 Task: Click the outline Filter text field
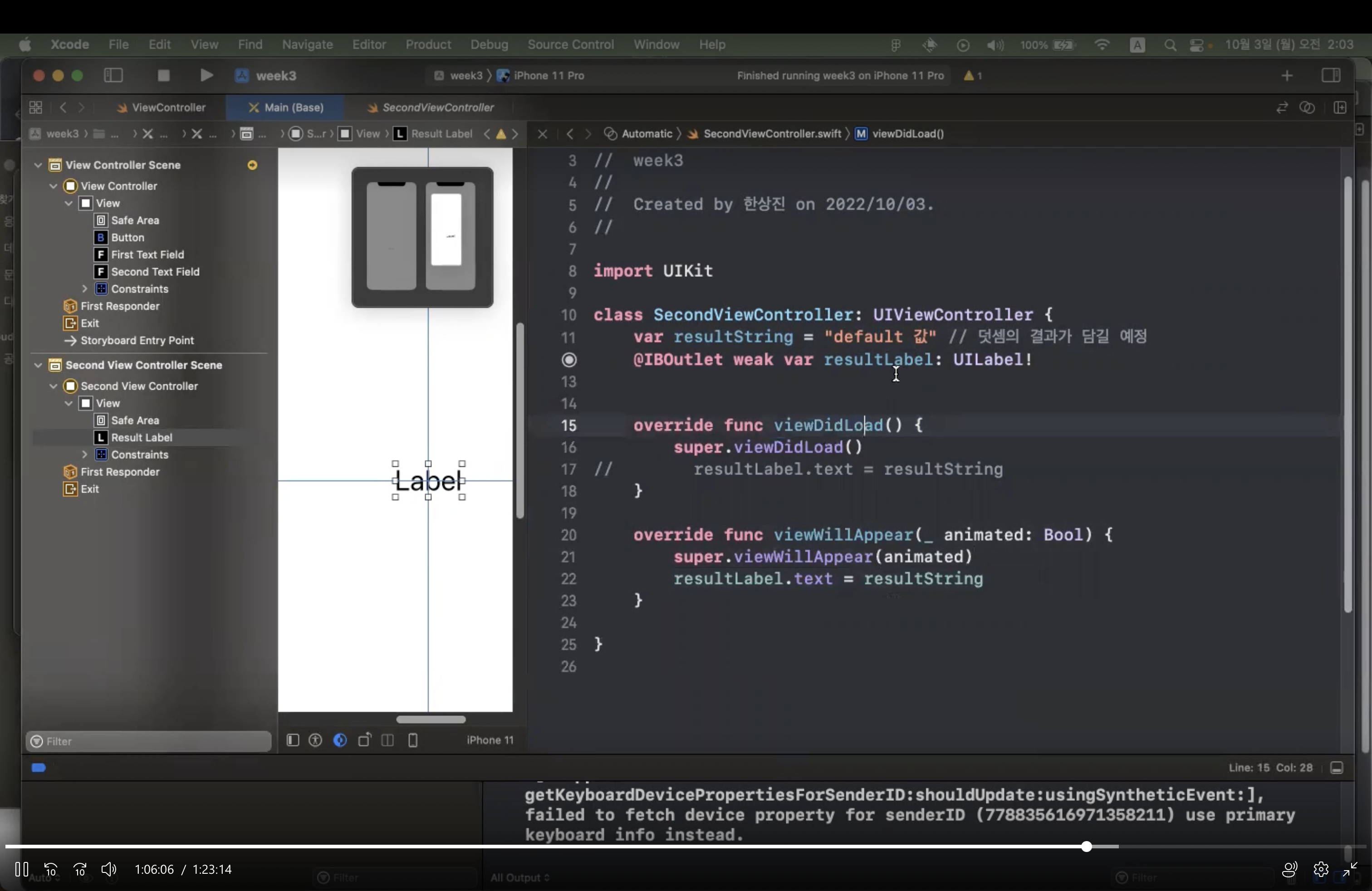(x=150, y=741)
